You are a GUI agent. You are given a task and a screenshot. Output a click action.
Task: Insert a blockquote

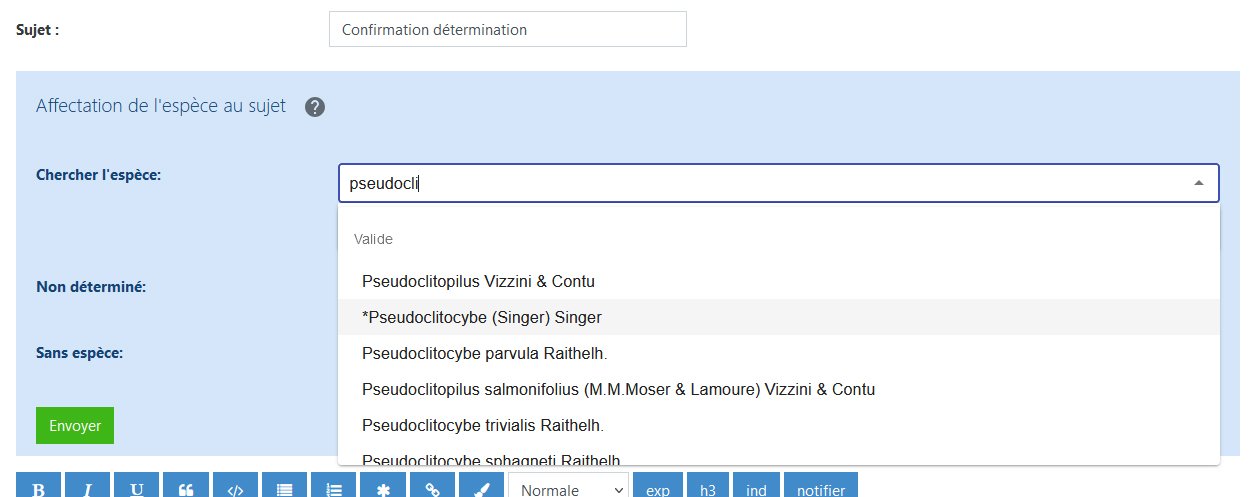pyautogui.click(x=186, y=488)
